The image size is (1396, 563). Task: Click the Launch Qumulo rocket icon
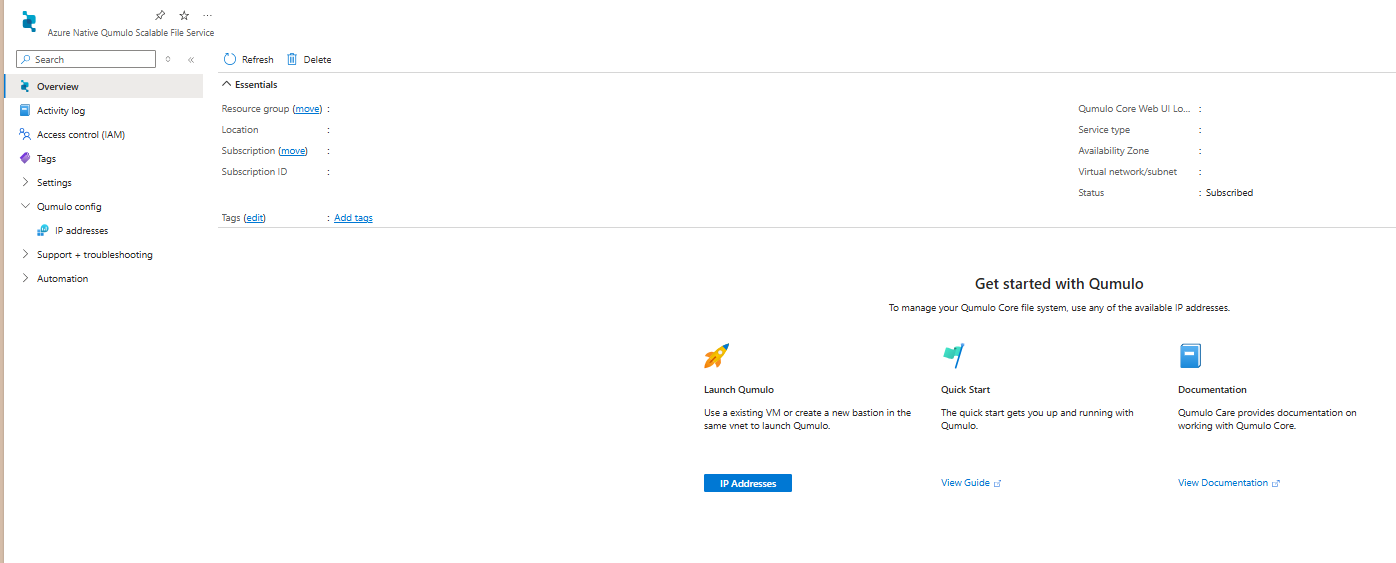[716, 356]
